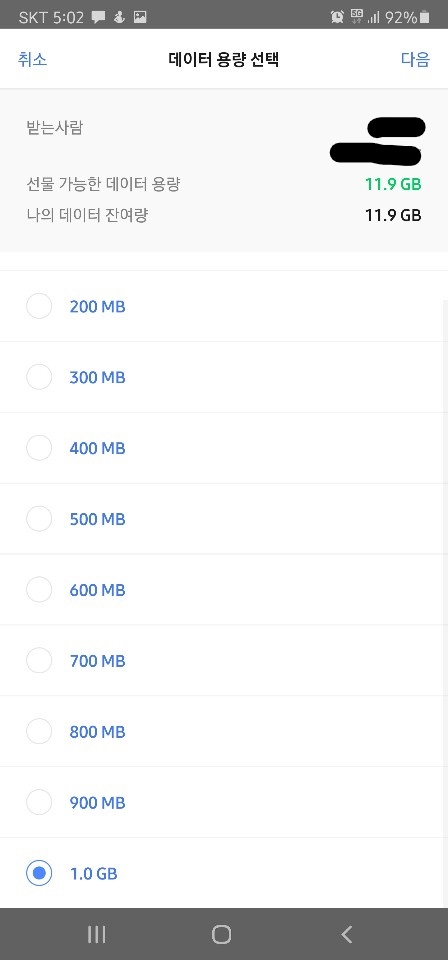Tap the battery icon in status bar
Image resolution: width=448 pixels, height=960 pixels.
click(x=425, y=18)
